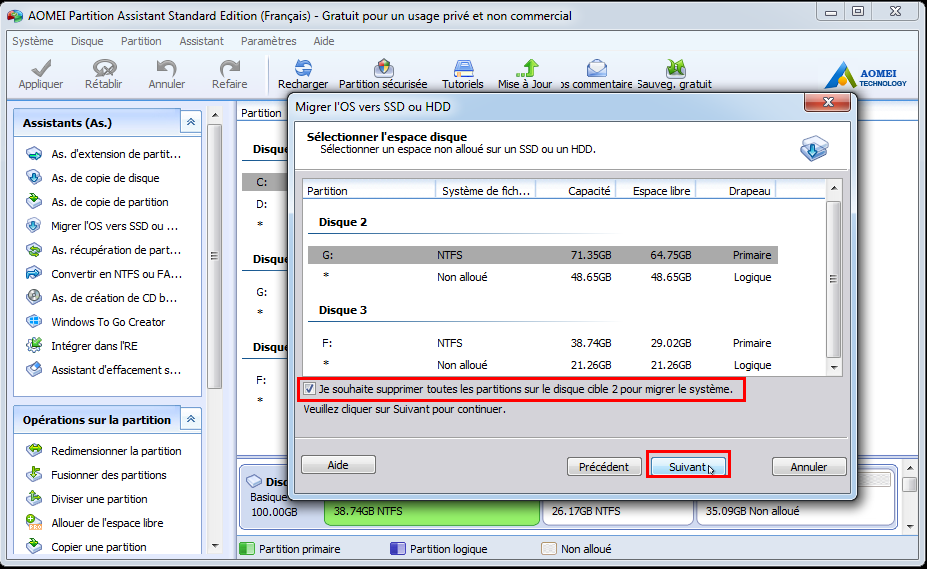Screen dimensions: 927x569
Task: Close the Migrer l'OS dialog
Action: 828,102
